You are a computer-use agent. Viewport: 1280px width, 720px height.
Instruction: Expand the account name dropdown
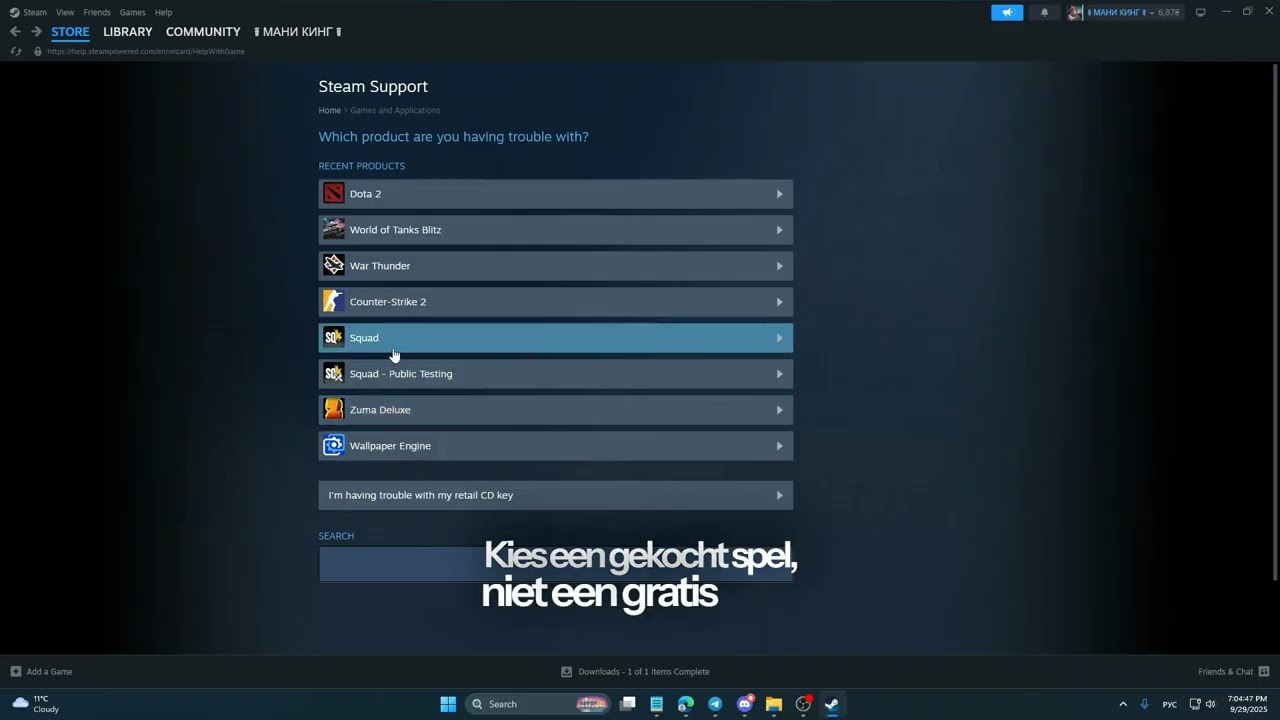coord(1151,13)
